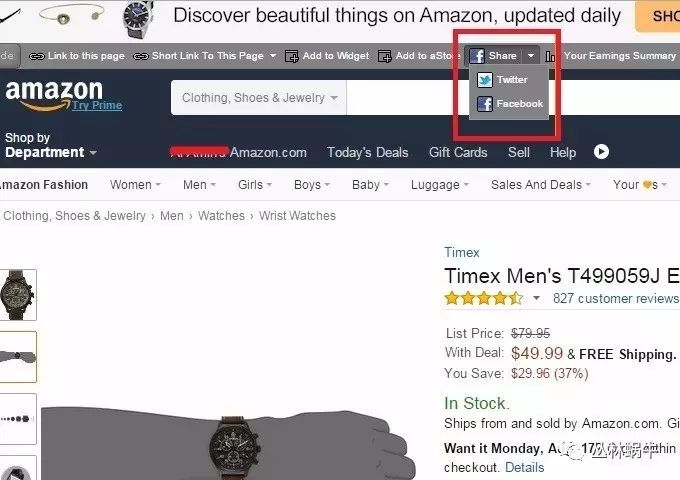Open the Men menu in Amazon Fashion
The image size is (680, 480).
[199, 185]
